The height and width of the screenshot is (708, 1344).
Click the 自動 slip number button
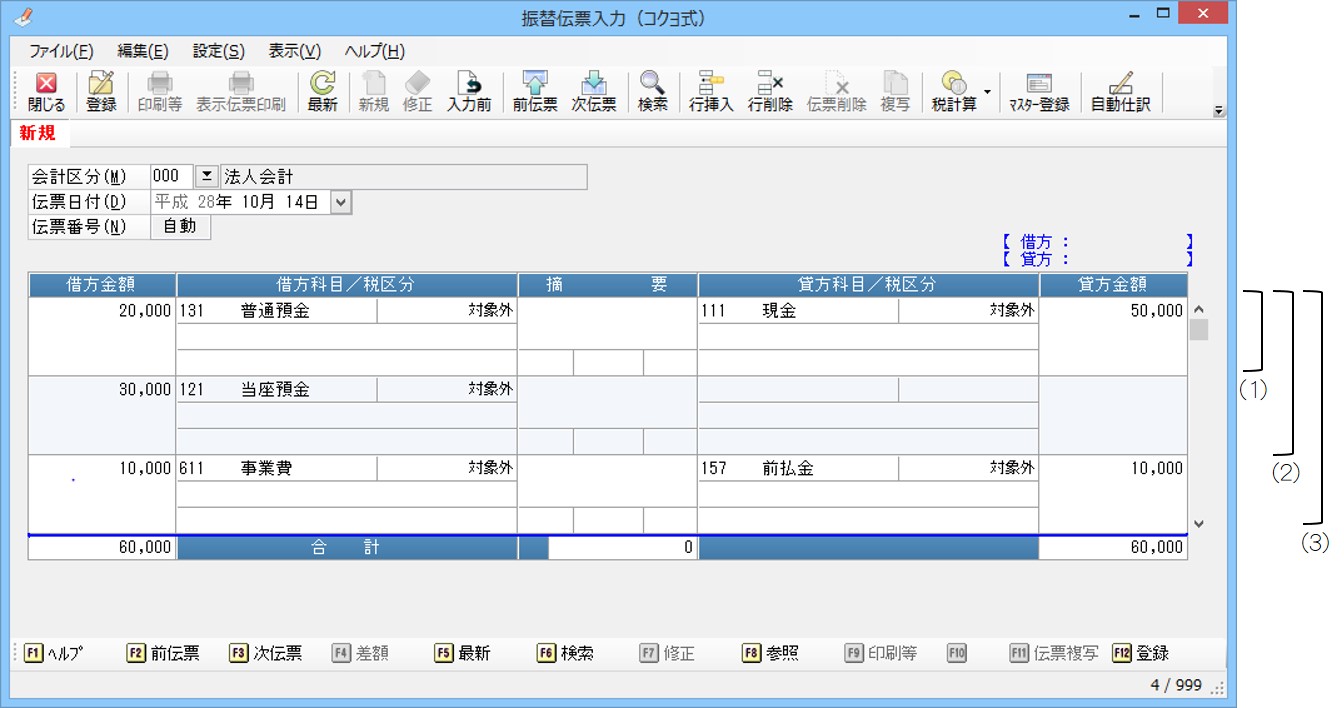(180, 227)
